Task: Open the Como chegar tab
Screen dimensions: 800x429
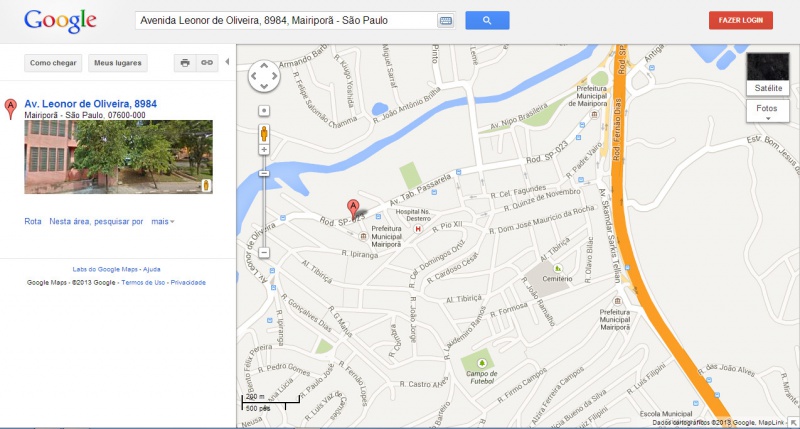Action: [53, 63]
